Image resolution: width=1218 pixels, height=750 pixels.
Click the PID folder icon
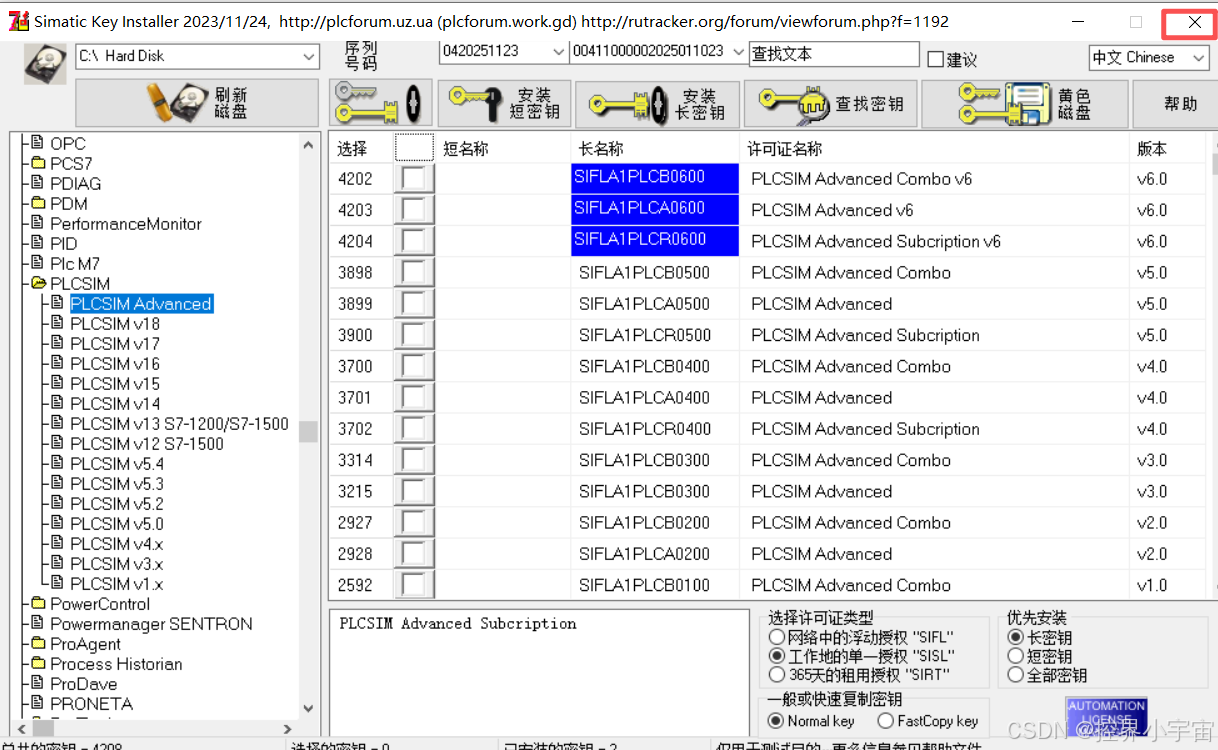(39, 244)
